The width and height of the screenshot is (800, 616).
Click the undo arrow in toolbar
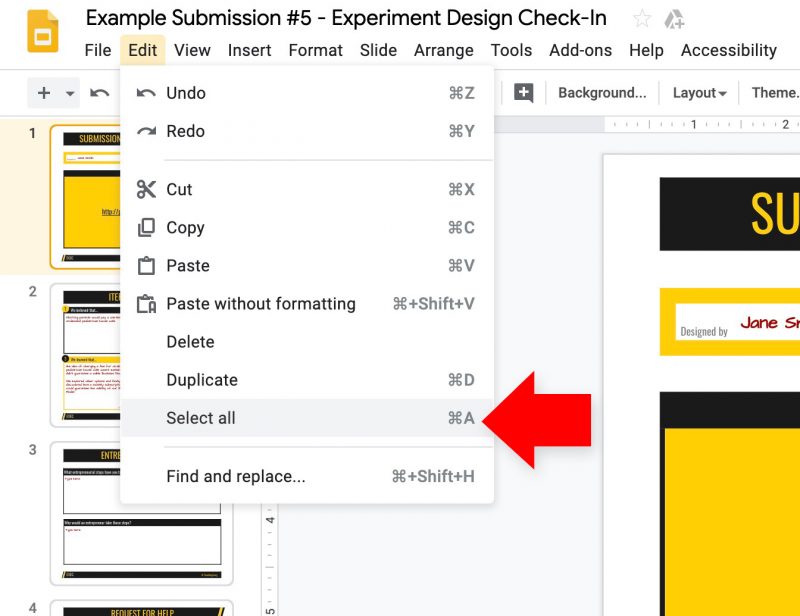(x=99, y=93)
